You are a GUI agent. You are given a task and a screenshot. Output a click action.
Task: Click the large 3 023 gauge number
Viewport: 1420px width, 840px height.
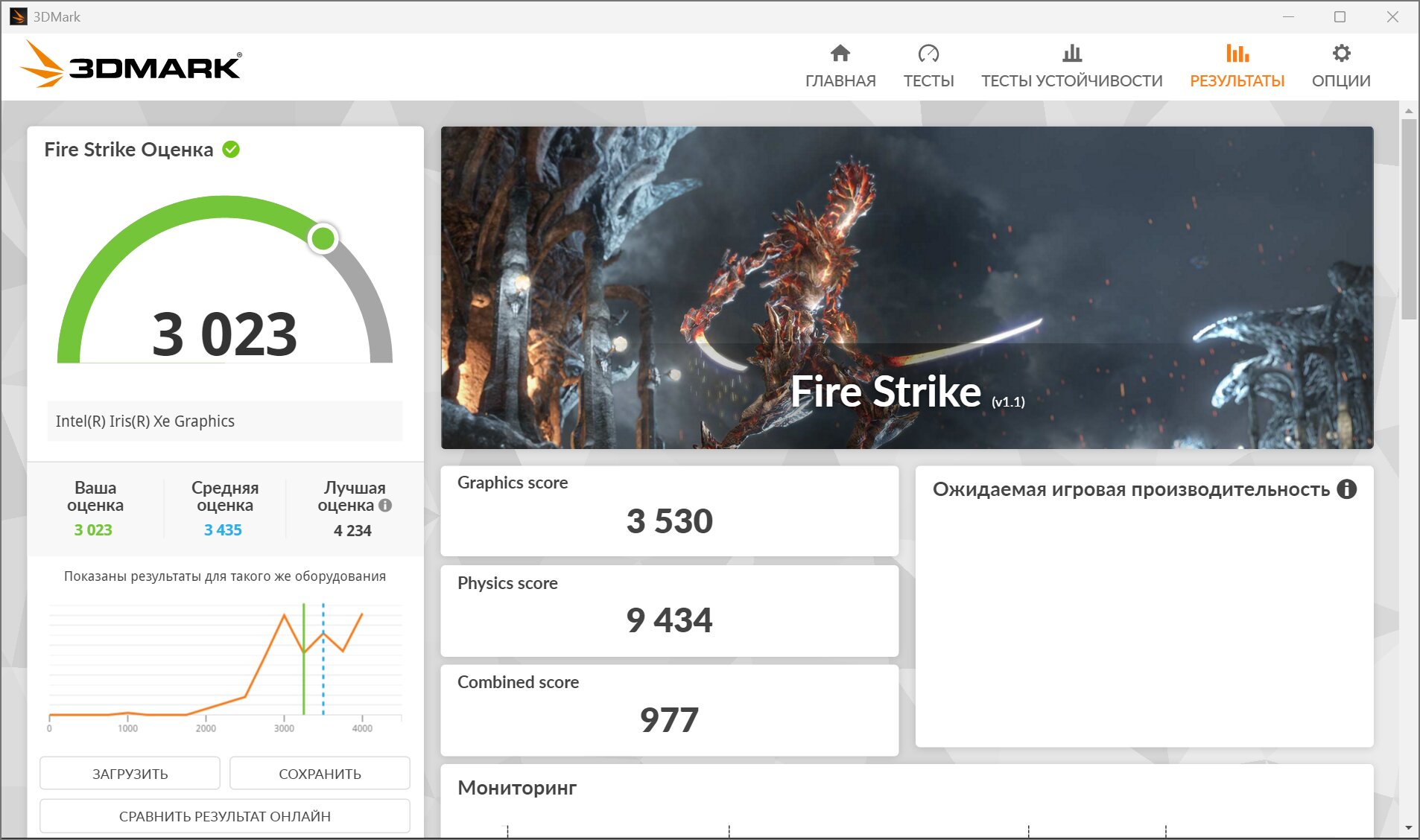point(225,334)
